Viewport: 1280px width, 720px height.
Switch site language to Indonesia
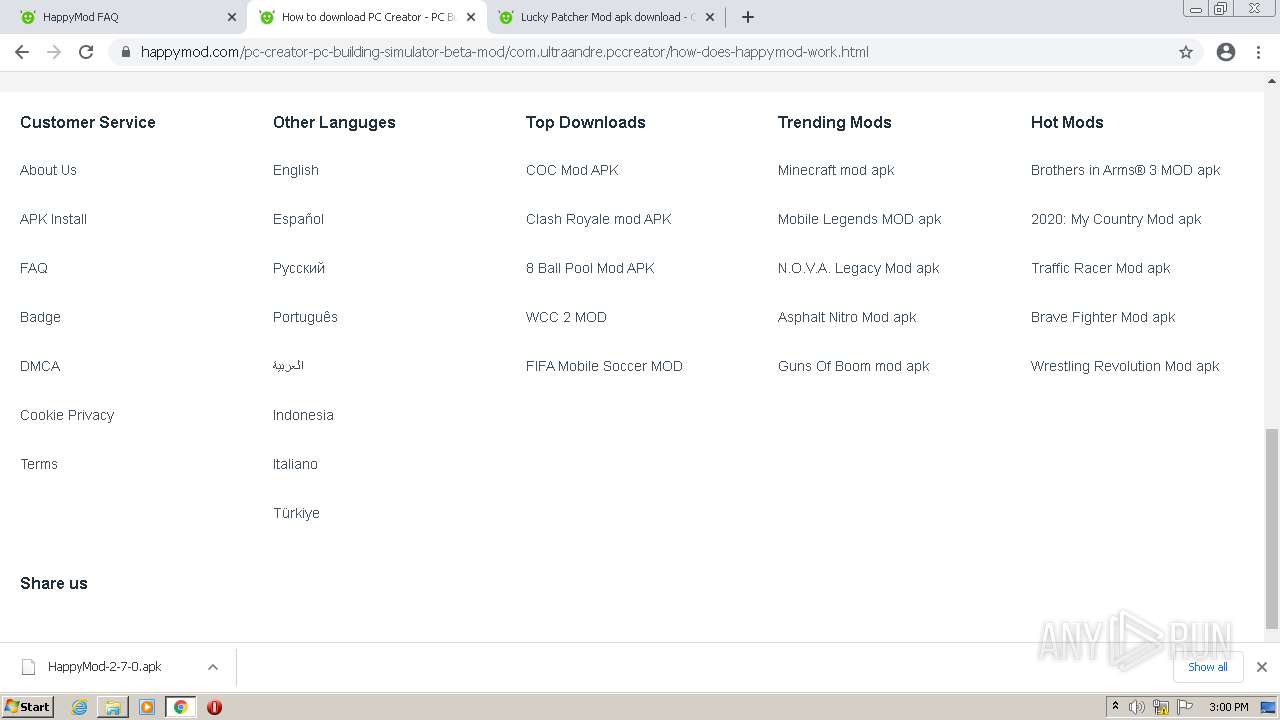(303, 415)
